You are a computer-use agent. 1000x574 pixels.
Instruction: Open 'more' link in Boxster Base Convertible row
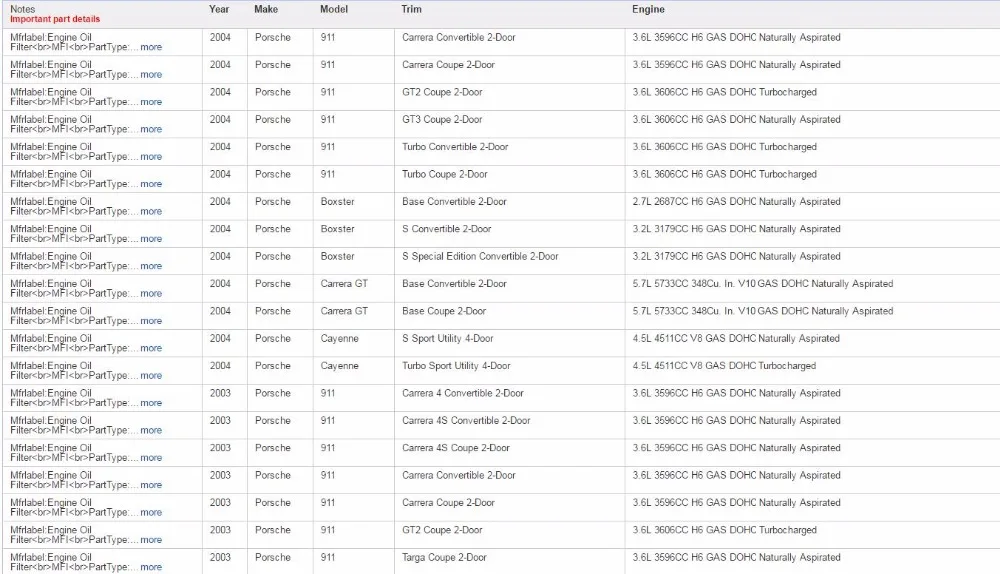(x=151, y=212)
